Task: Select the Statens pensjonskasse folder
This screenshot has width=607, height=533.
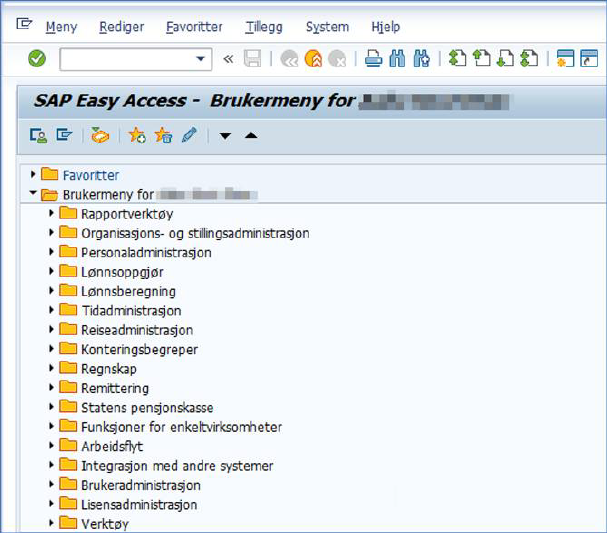Action: 147,408
